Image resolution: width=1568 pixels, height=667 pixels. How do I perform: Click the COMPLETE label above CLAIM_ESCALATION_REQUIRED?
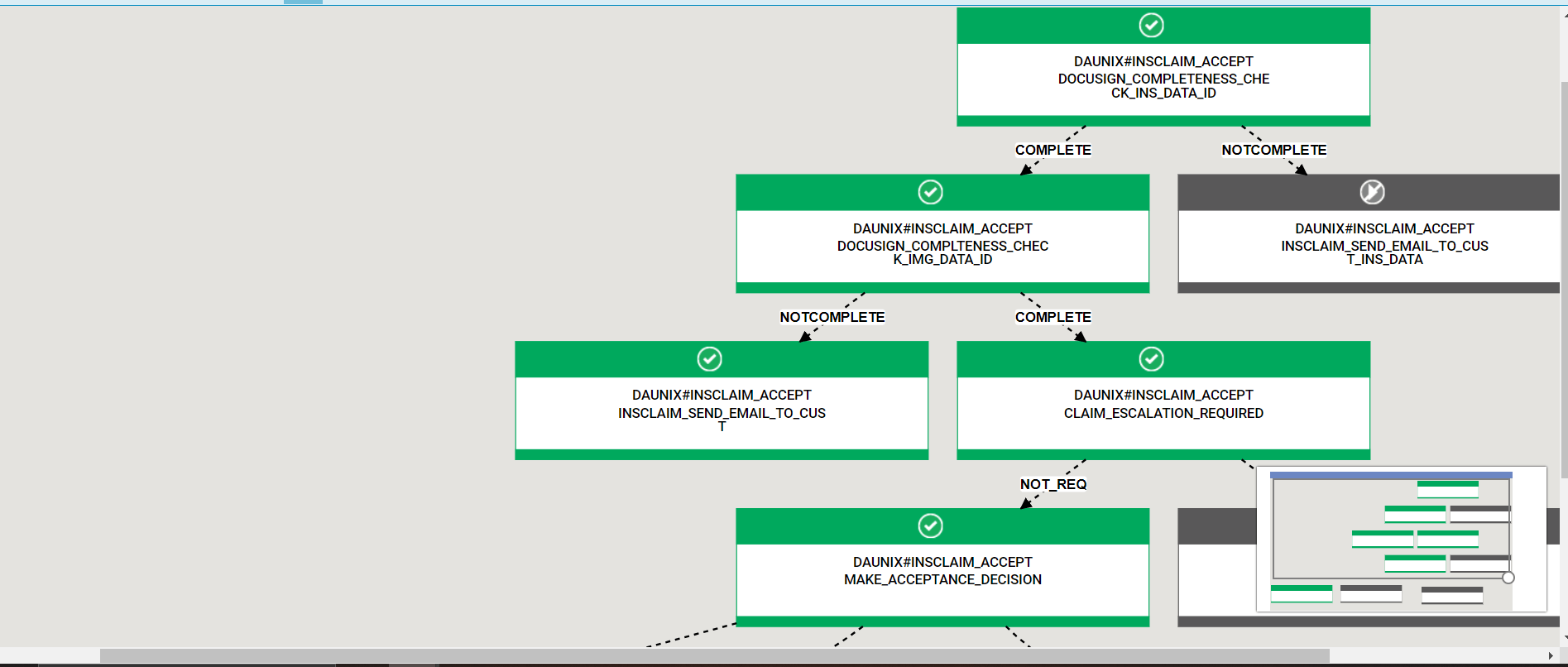[x=1053, y=317]
